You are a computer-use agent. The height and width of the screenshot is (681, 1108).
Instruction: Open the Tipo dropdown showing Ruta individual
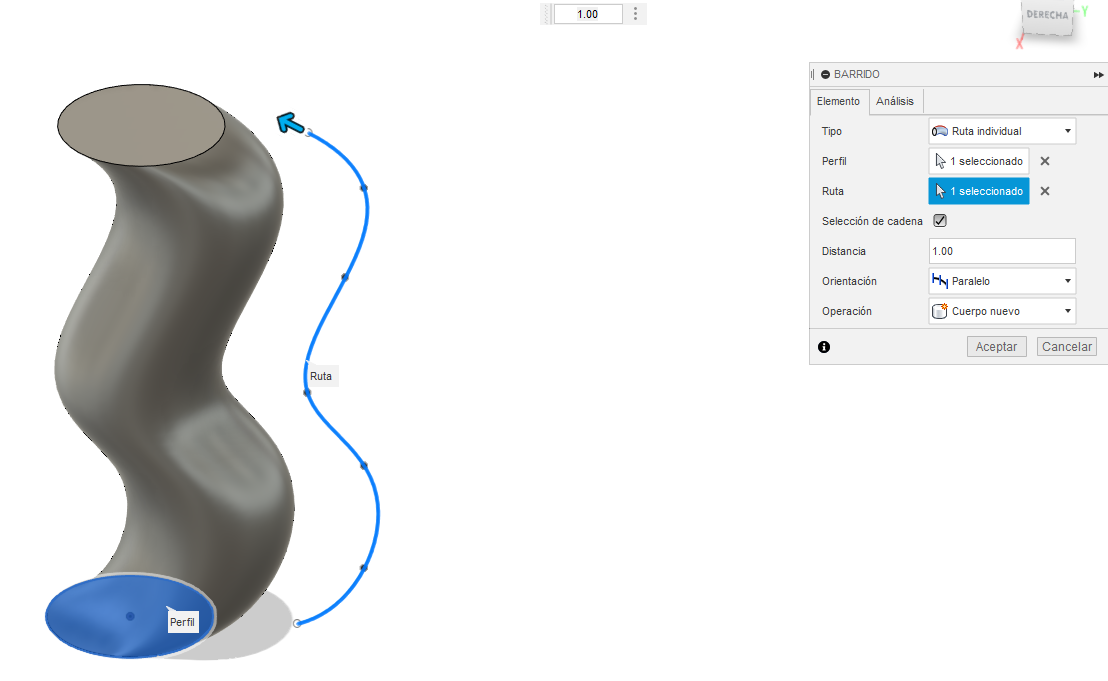coord(1002,131)
